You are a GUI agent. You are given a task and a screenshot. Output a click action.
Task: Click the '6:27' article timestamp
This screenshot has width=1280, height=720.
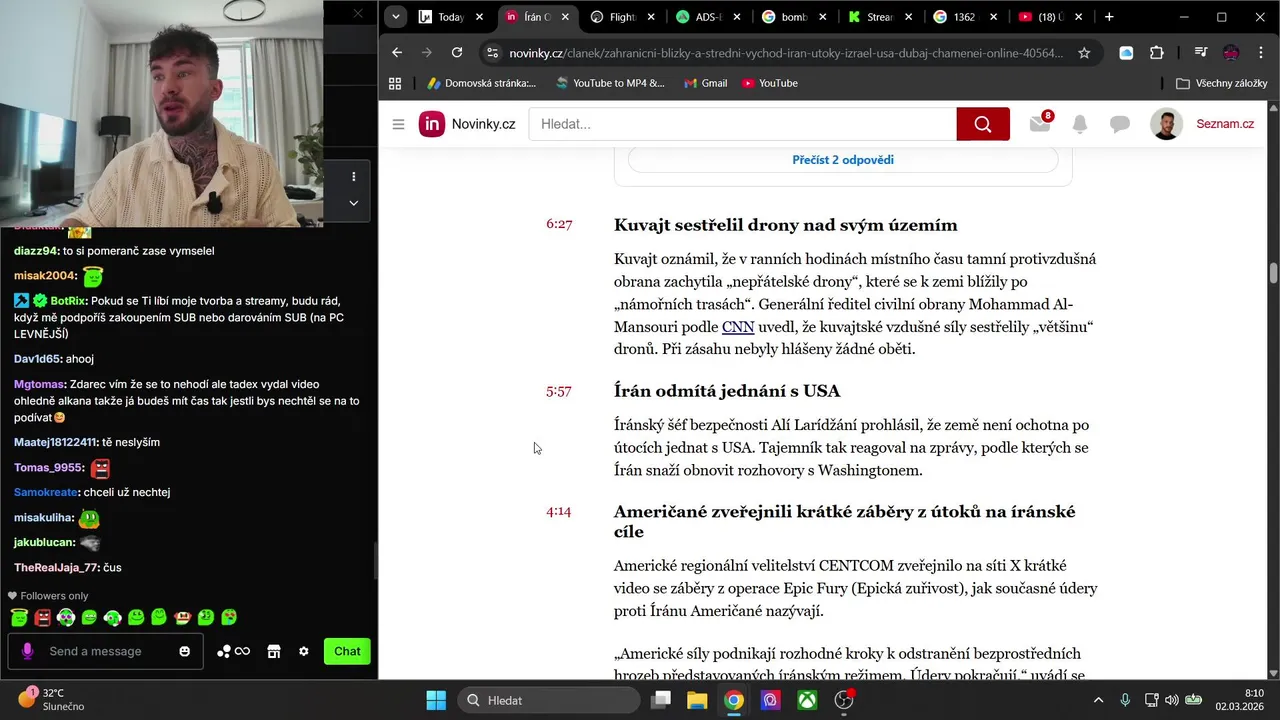(x=559, y=224)
